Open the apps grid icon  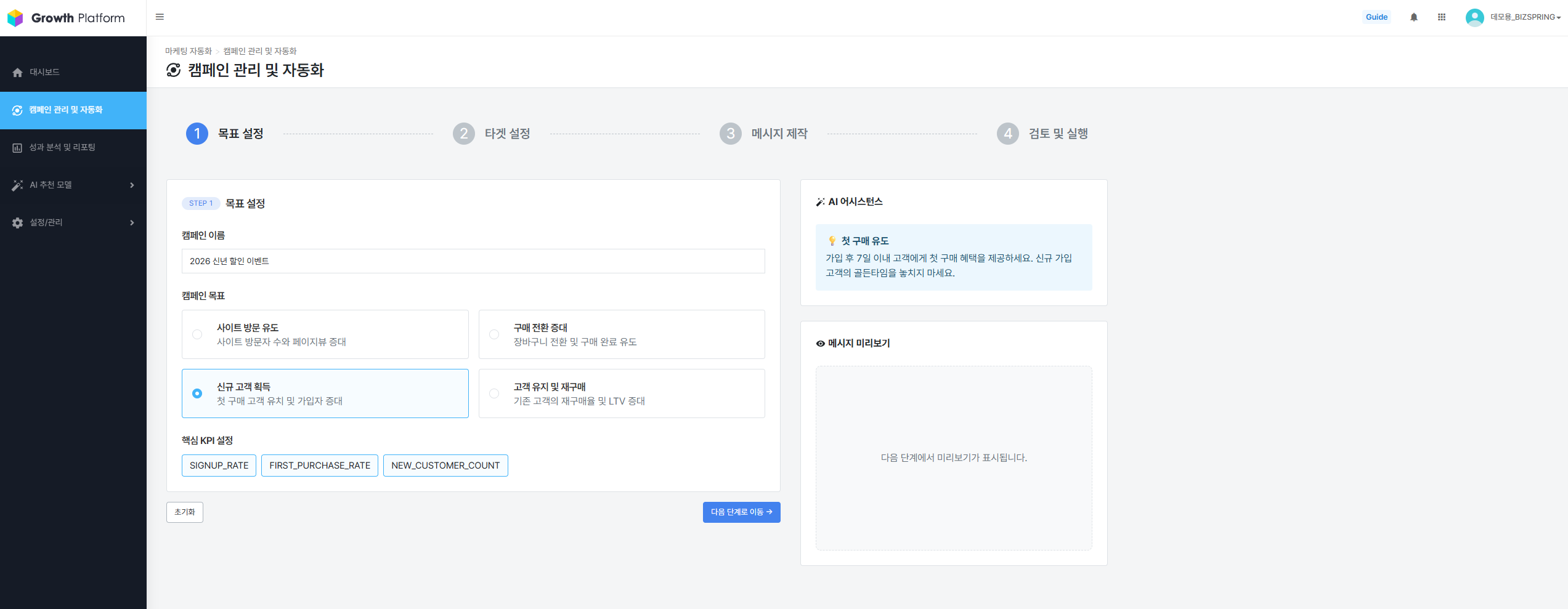point(1441,17)
